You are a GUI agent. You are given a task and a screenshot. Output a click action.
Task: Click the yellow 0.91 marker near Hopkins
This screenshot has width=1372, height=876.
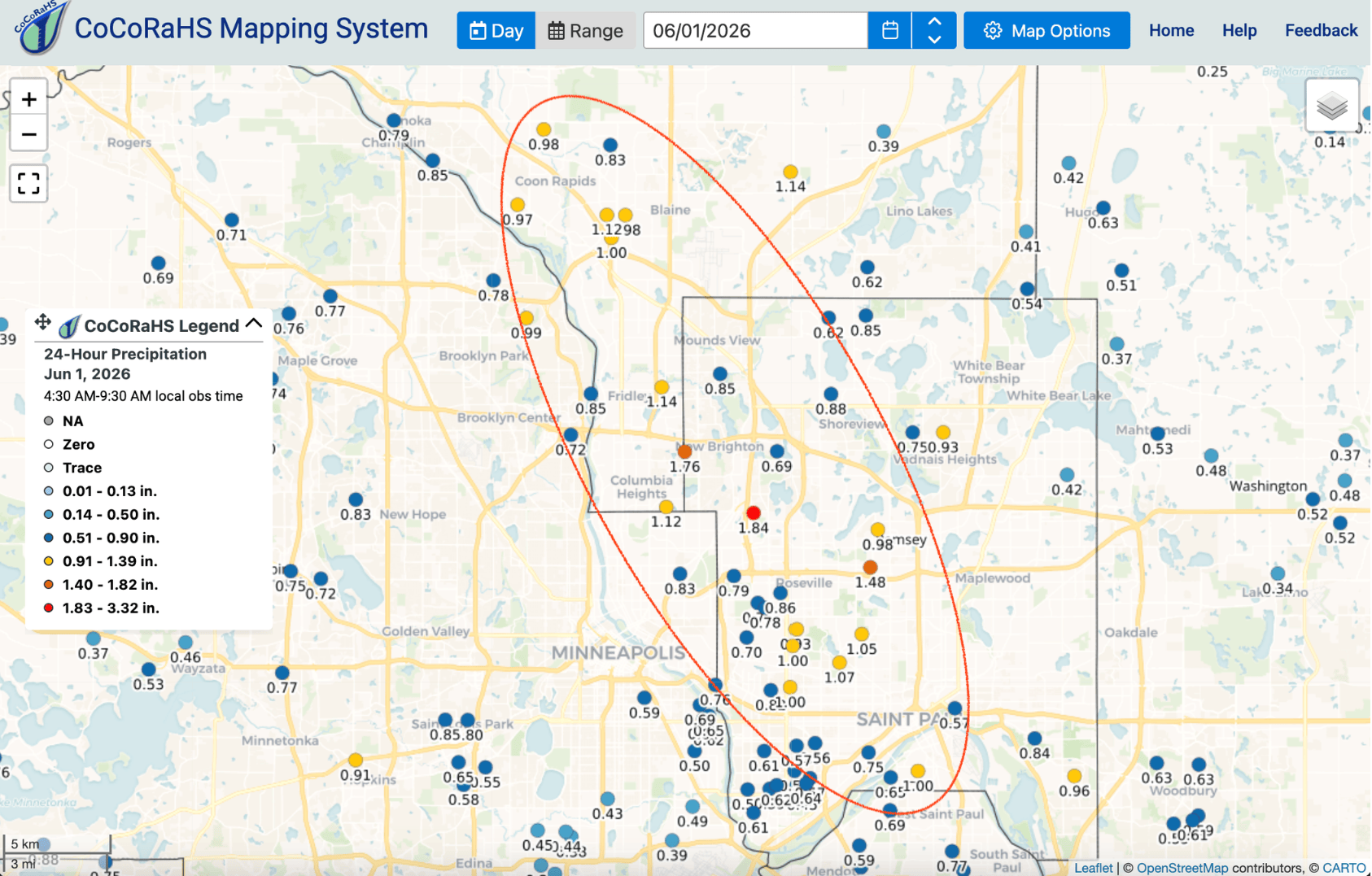pyautogui.click(x=355, y=760)
